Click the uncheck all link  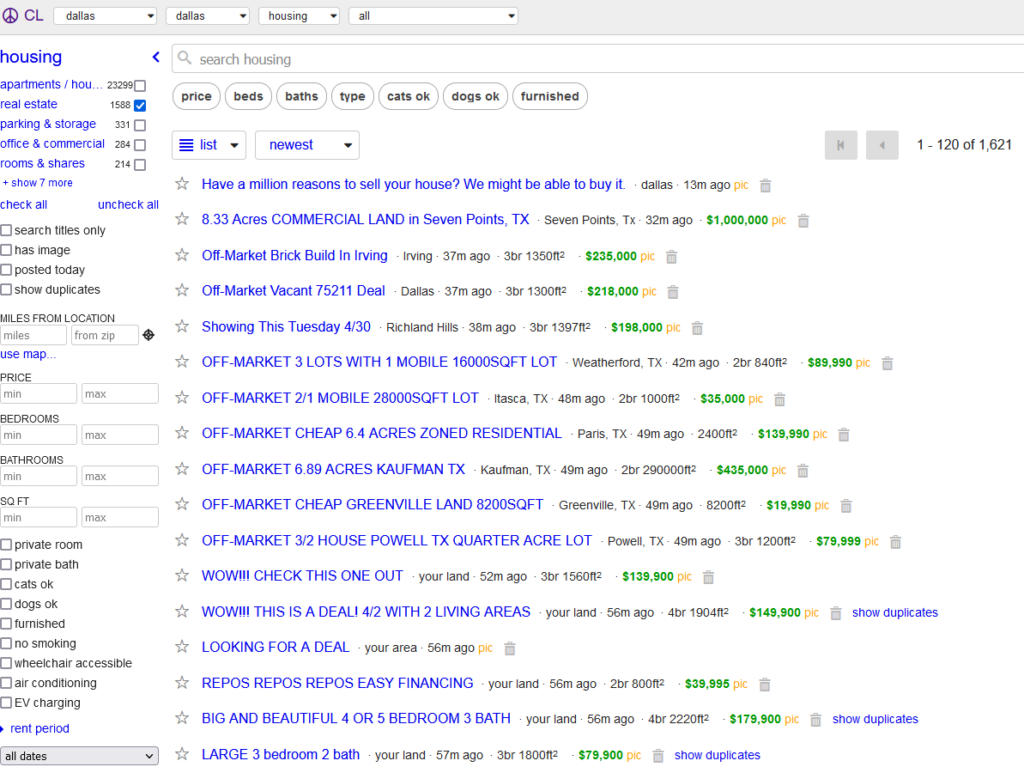coord(128,205)
